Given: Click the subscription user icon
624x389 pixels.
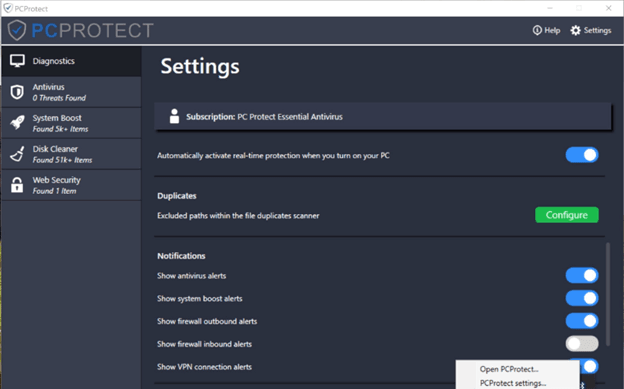Looking at the screenshot, I should point(174,116).
